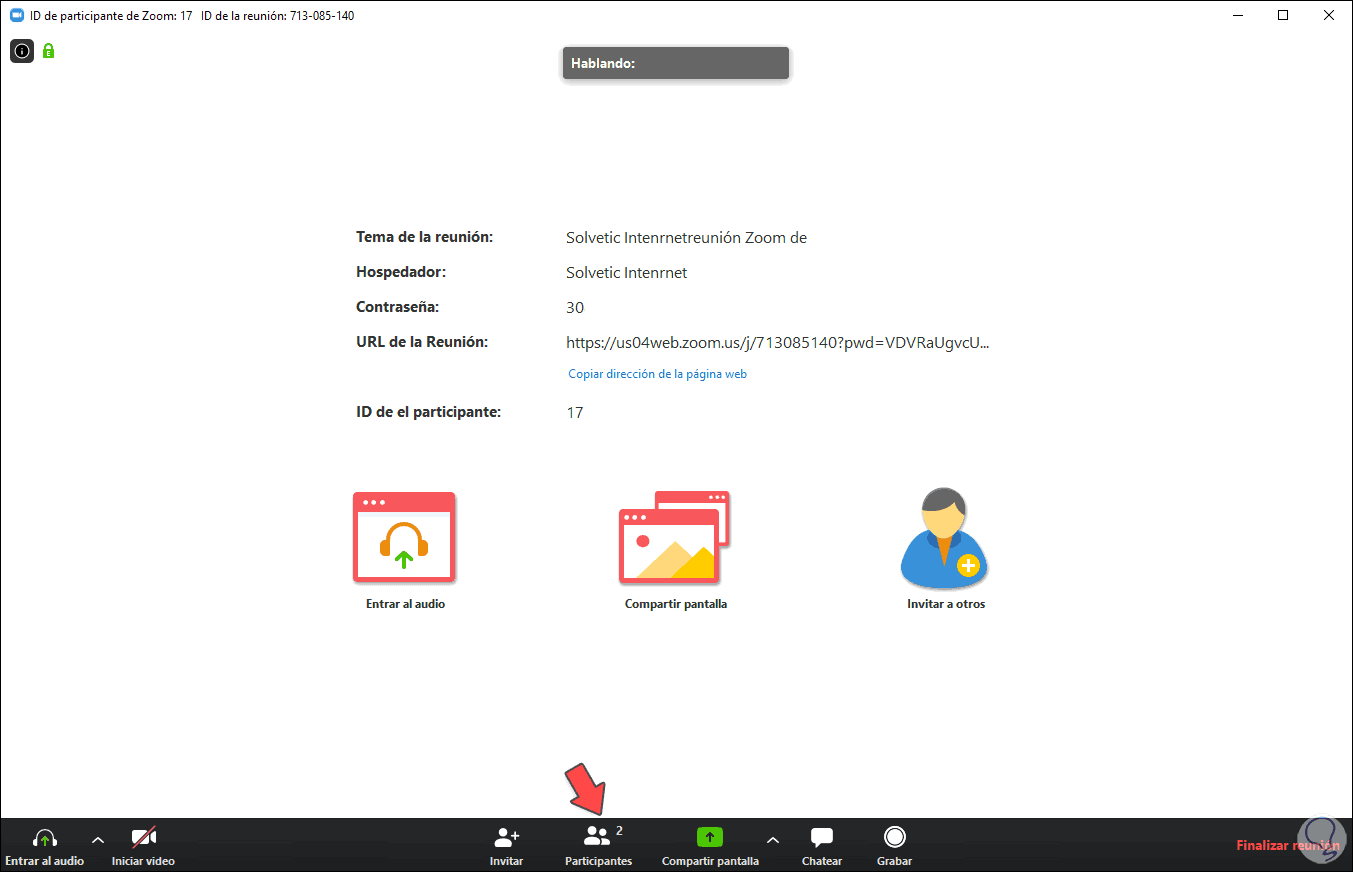Click the meeting URL text
1353x872 pixels.
(x=777, y=343)
